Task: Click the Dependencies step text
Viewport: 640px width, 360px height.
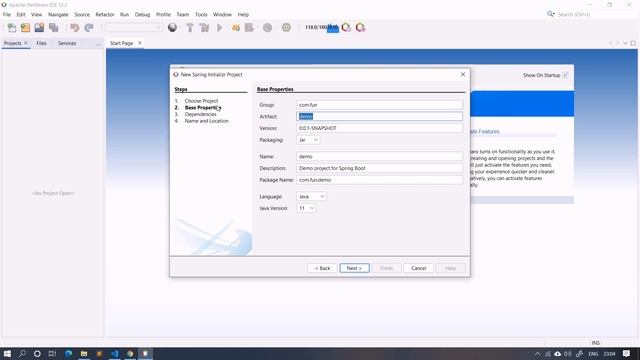Action: click(x=200, y=114)
